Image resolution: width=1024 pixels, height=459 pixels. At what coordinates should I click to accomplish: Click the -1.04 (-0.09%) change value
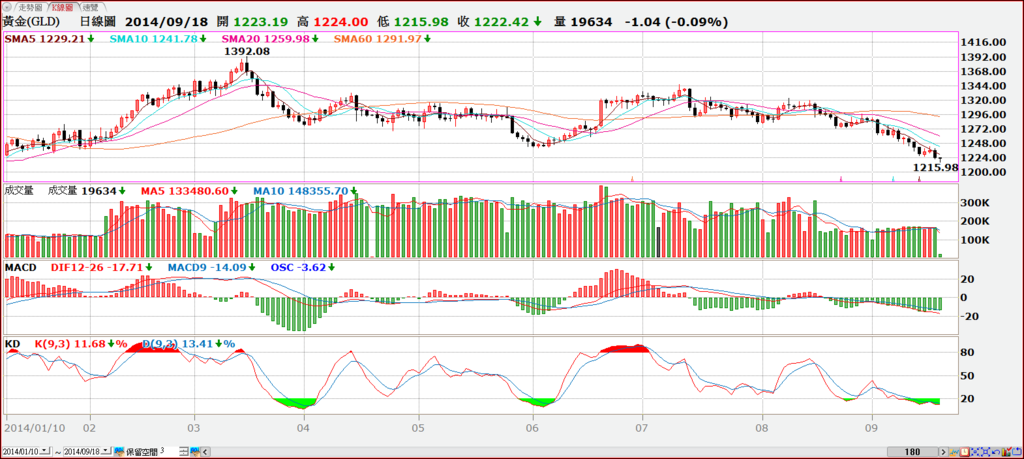coord(677,22)
